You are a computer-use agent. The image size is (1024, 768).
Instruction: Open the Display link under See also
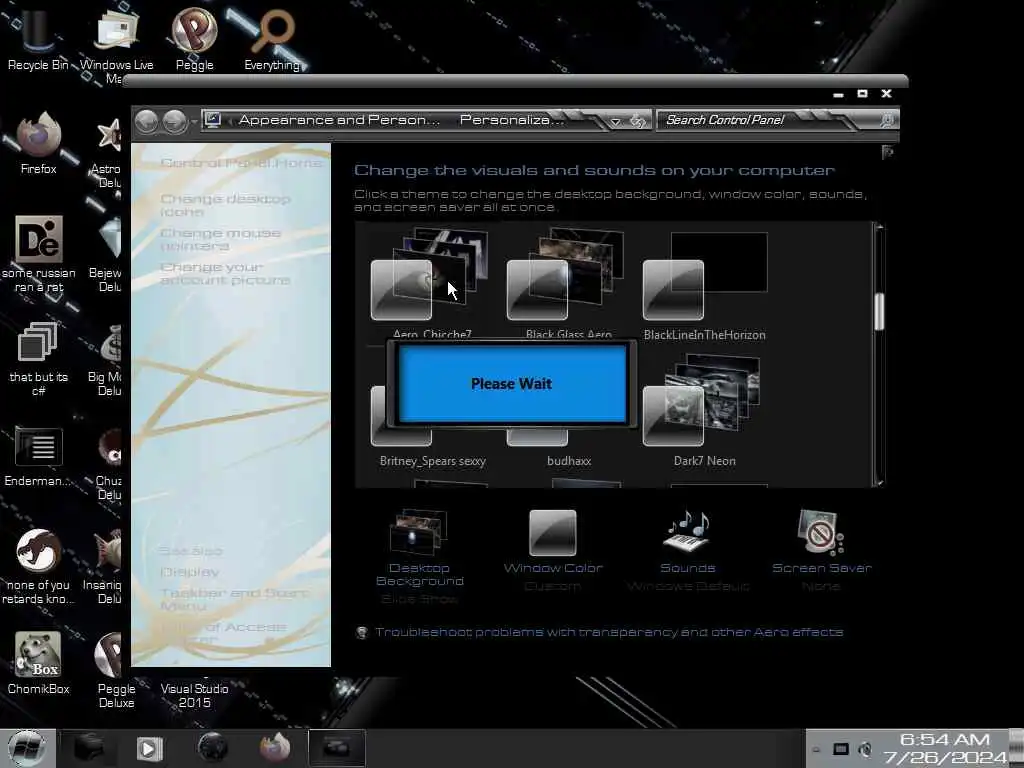[x=189, y=572]
